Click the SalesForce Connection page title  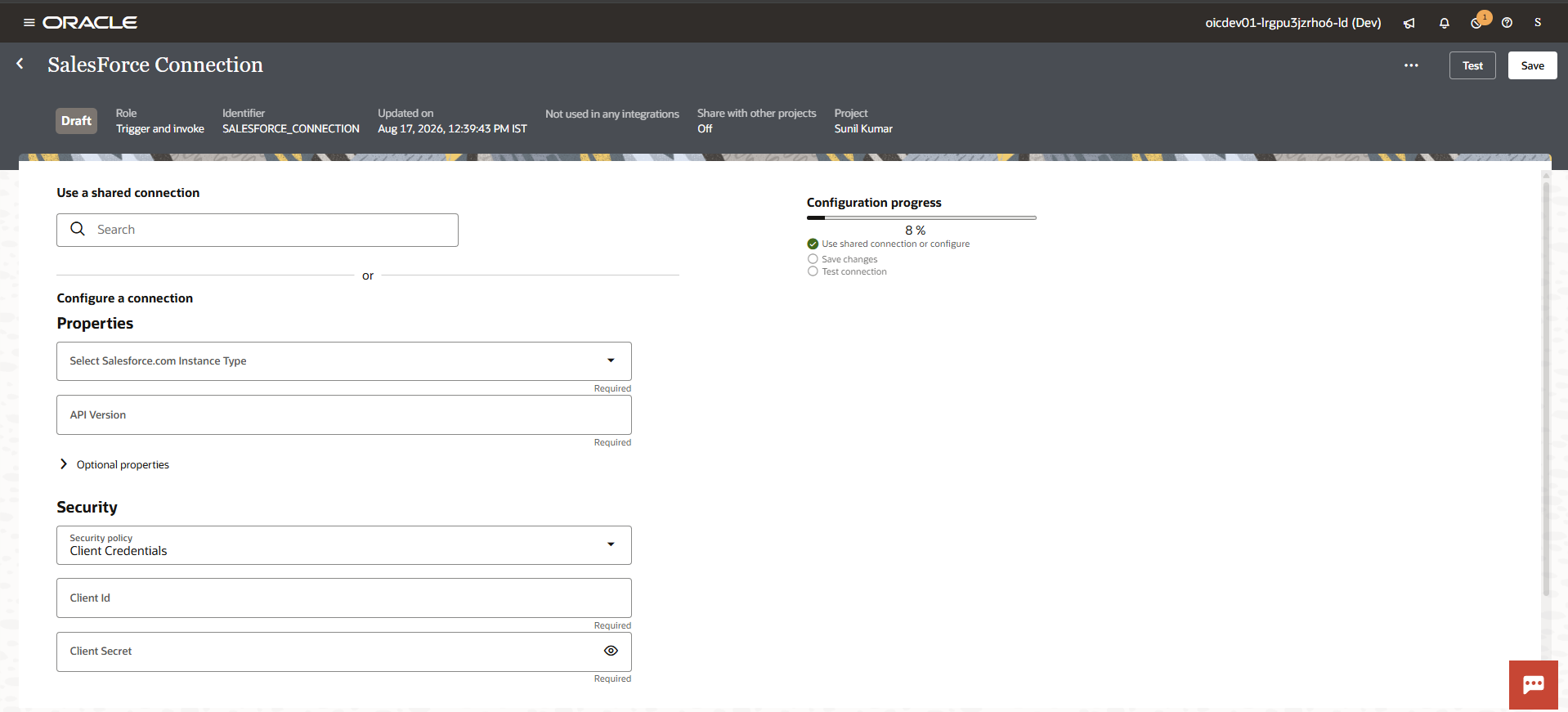point(155,65)
